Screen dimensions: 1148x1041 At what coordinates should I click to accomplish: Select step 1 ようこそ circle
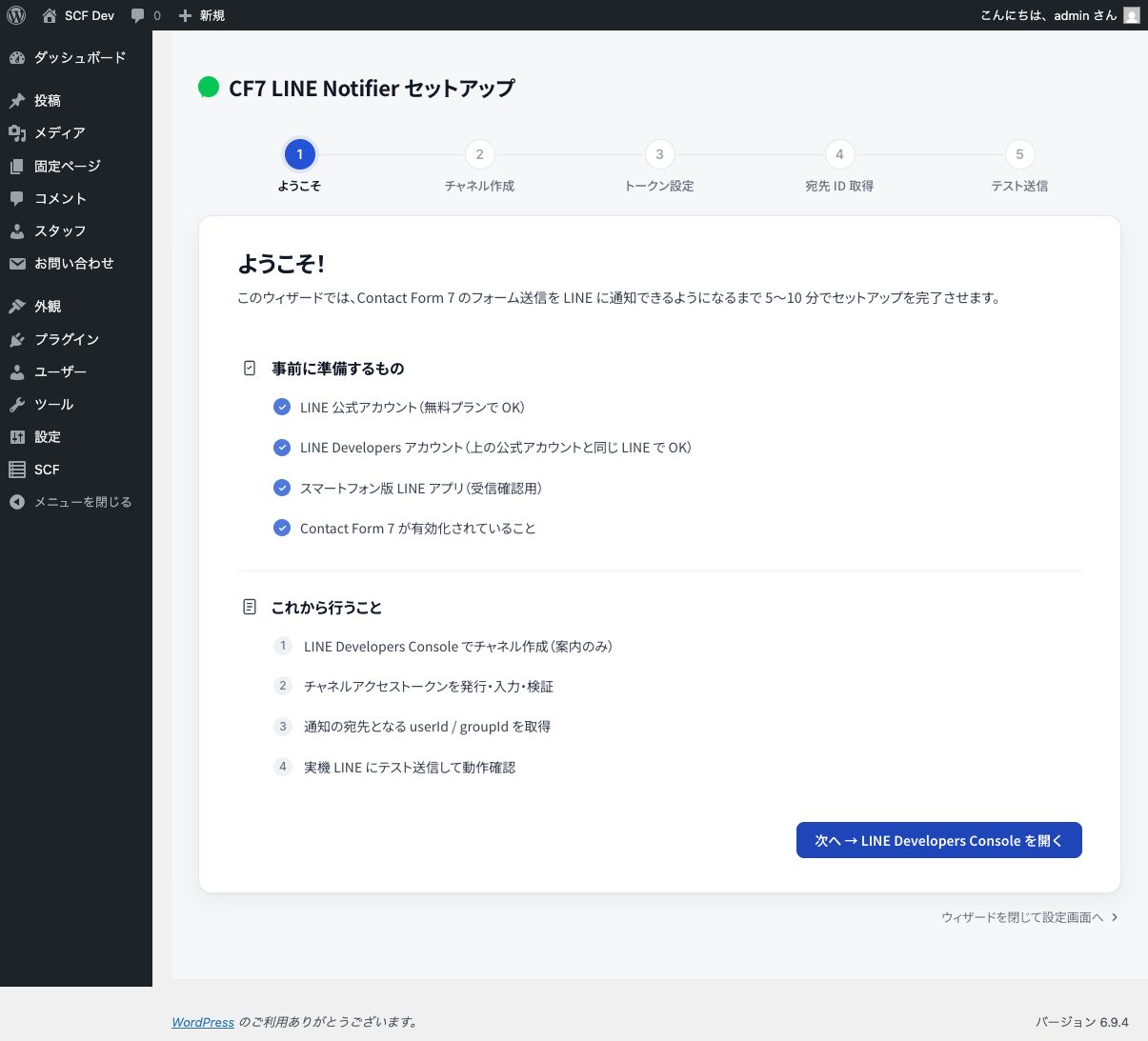(300, 154)
